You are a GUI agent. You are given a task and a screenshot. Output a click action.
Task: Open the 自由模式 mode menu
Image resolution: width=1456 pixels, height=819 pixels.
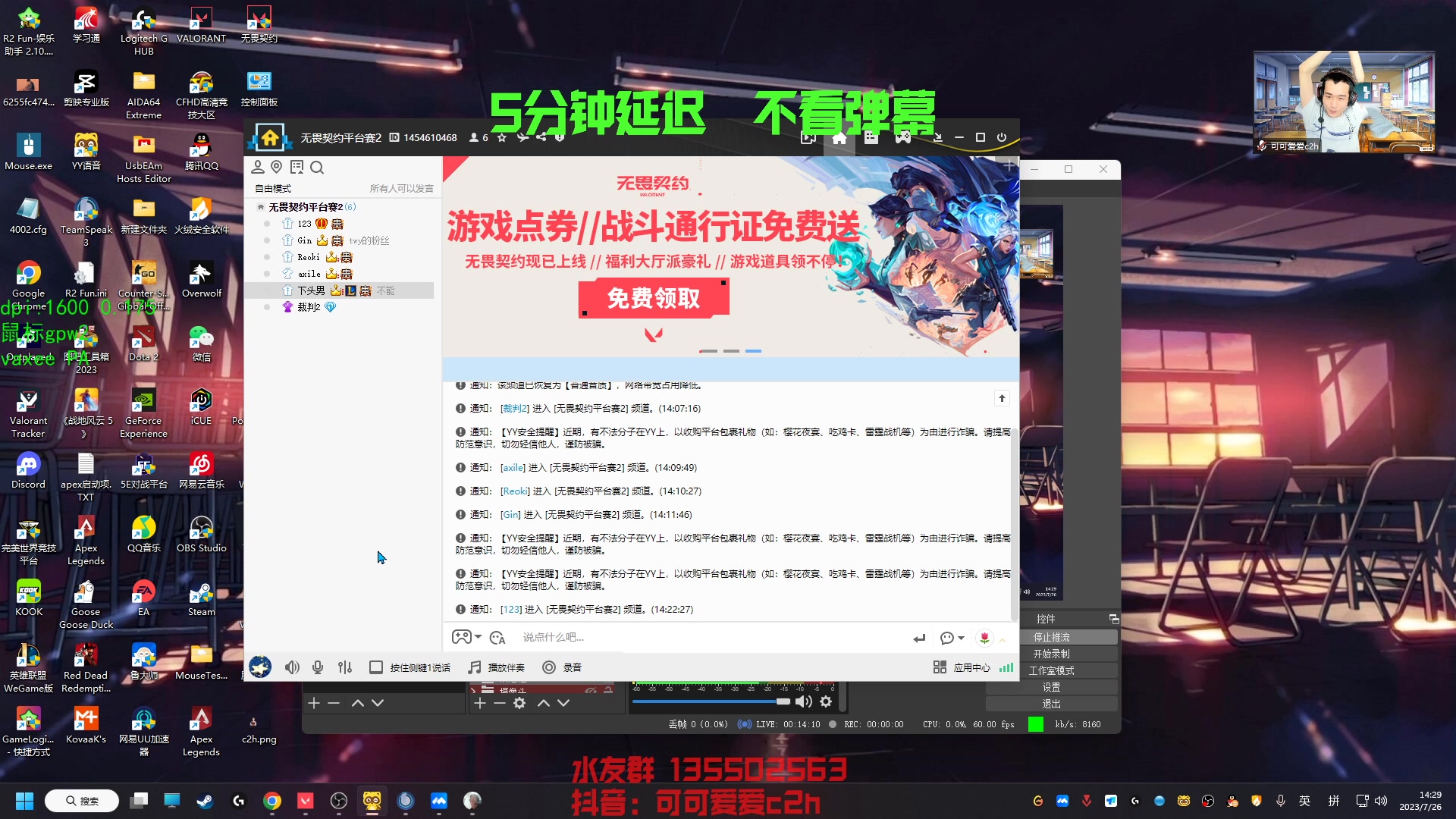(x=272, y=188)
